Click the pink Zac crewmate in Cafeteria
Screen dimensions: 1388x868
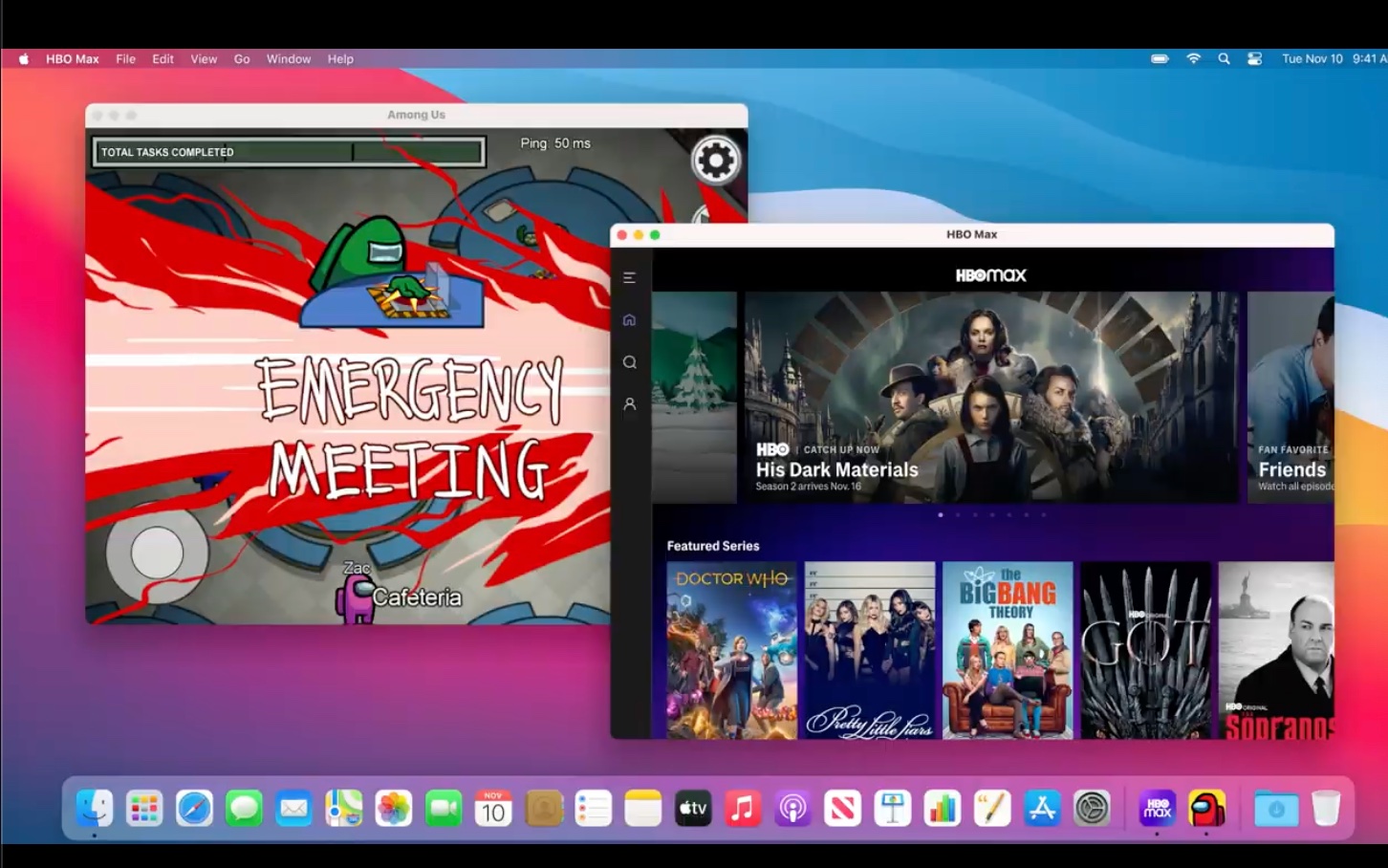click(356, 599)
